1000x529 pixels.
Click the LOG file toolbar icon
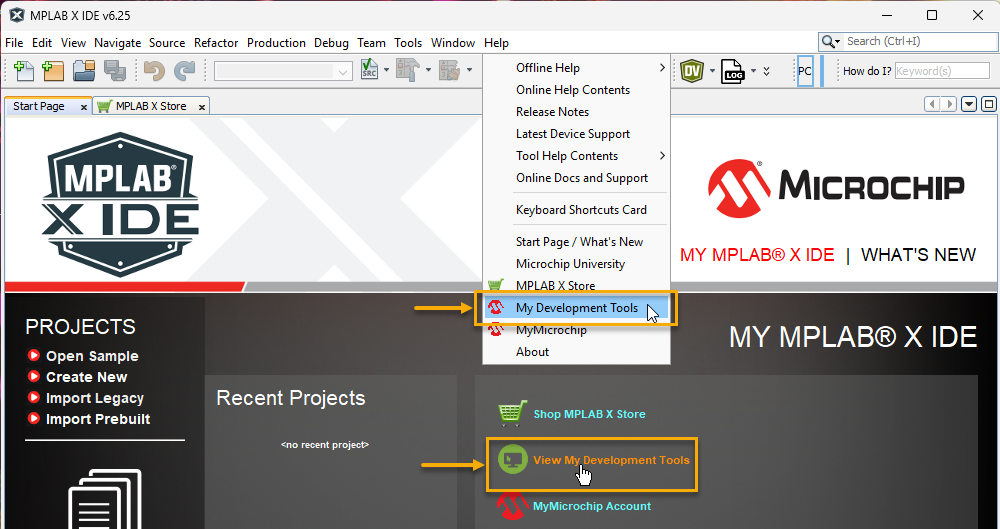tap(733, 71)
